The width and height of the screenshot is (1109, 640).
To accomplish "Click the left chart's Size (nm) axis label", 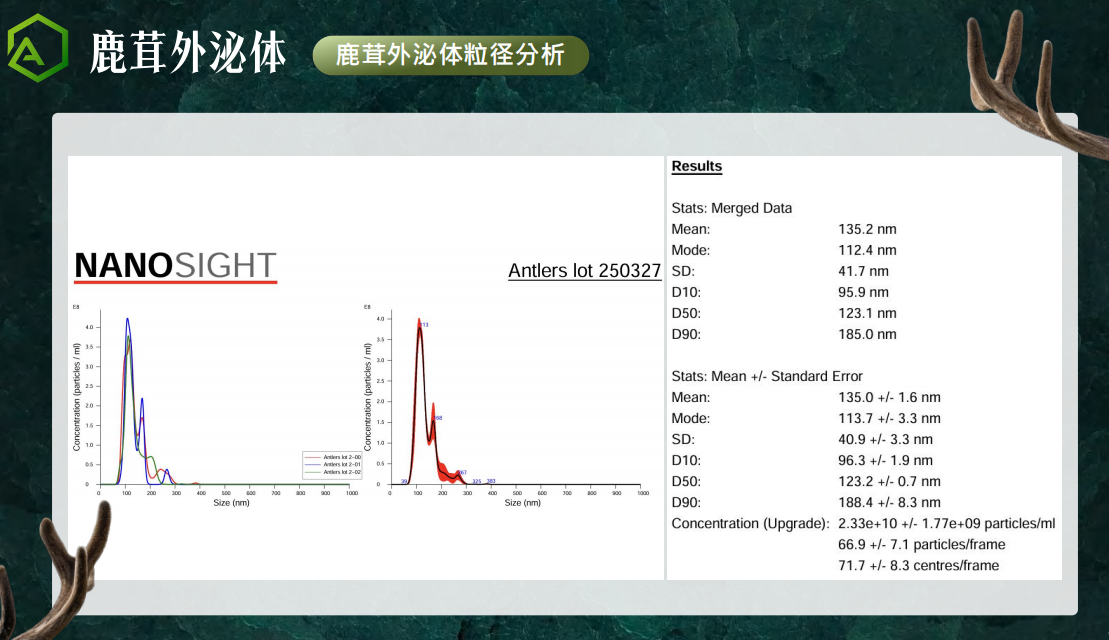I will point(231,502).
